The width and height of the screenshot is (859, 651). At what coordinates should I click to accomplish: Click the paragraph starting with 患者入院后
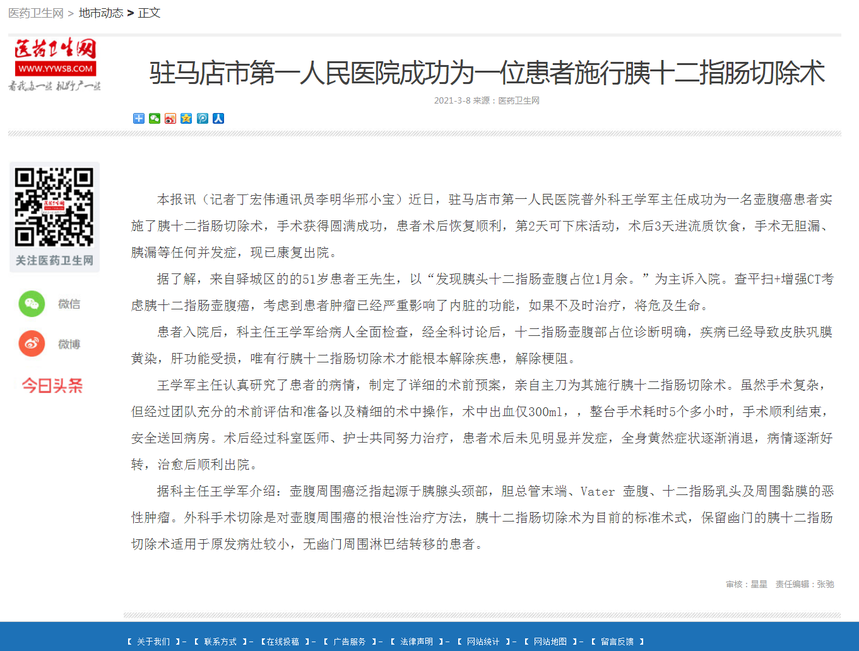pyautogui.click(x=482, y=345)
